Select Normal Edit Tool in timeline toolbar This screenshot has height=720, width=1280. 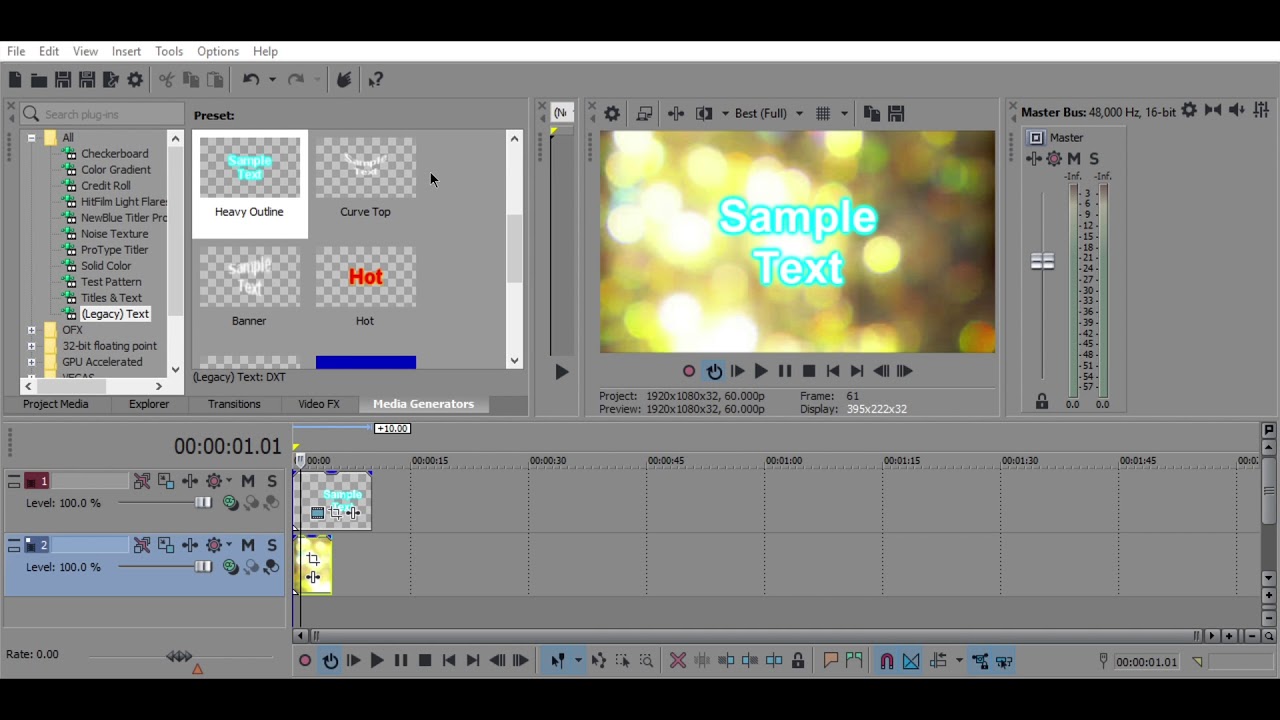[558, 661]
